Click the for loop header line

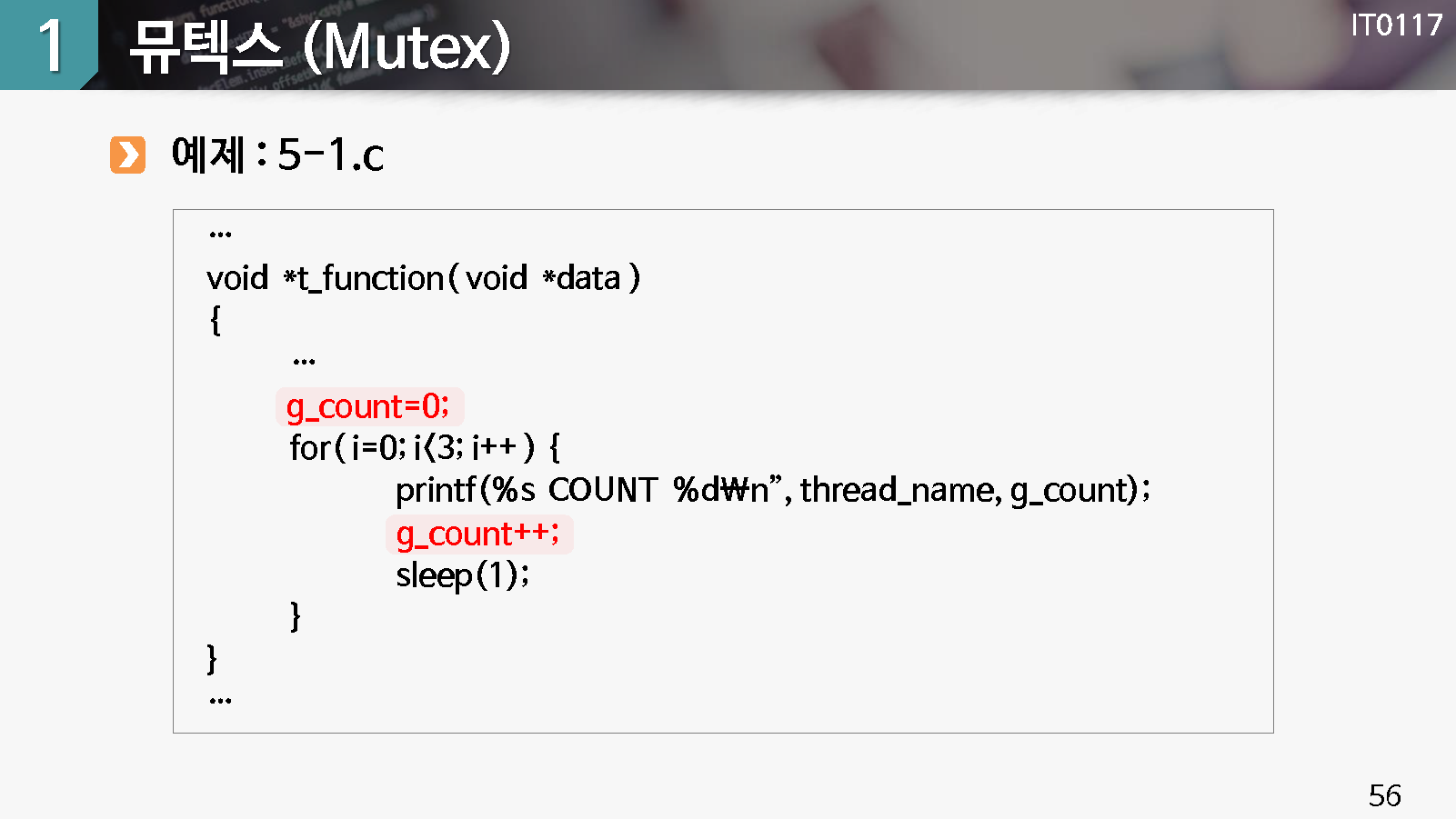coord(424,447)
